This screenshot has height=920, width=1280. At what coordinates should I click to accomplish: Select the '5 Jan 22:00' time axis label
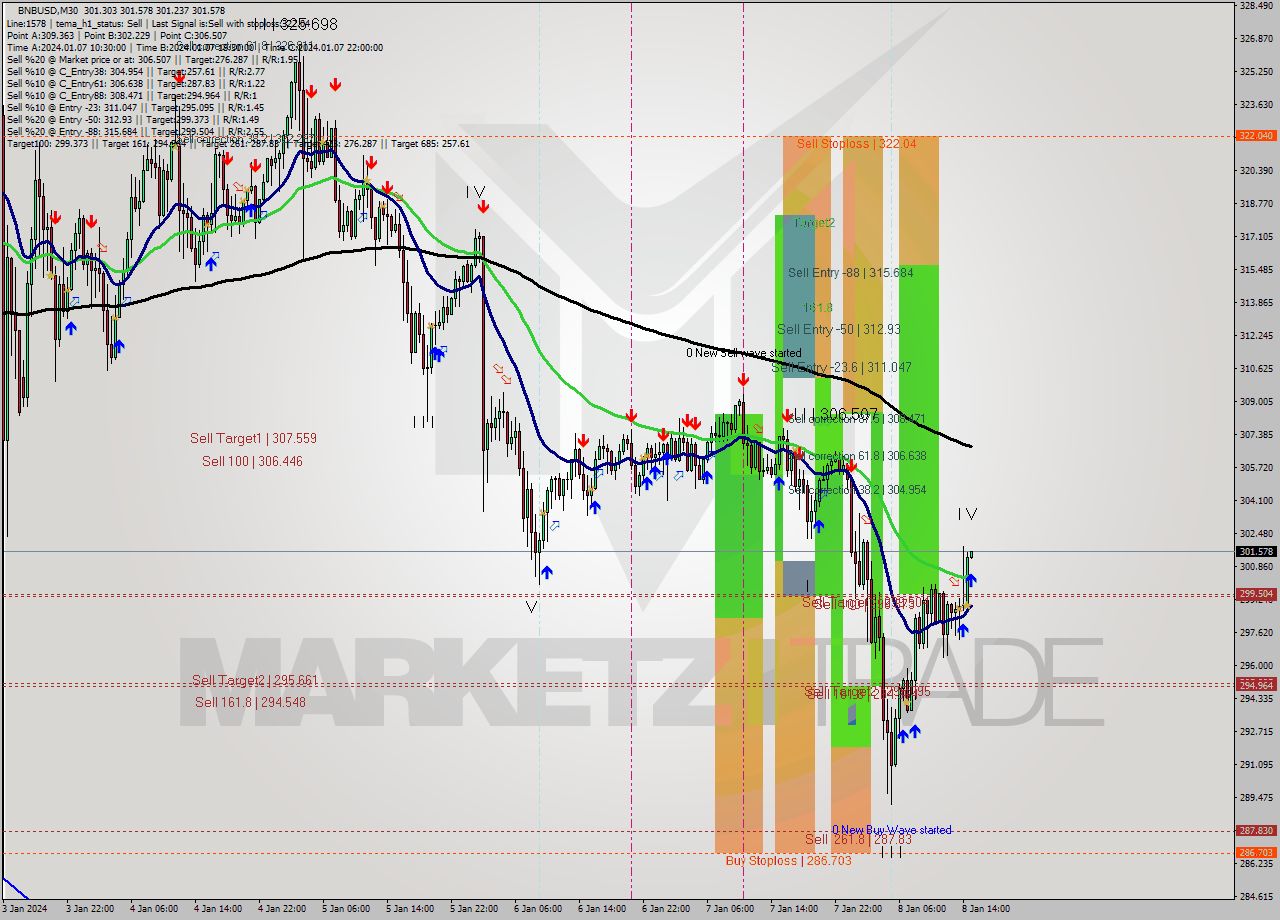[x=474, y=909]
